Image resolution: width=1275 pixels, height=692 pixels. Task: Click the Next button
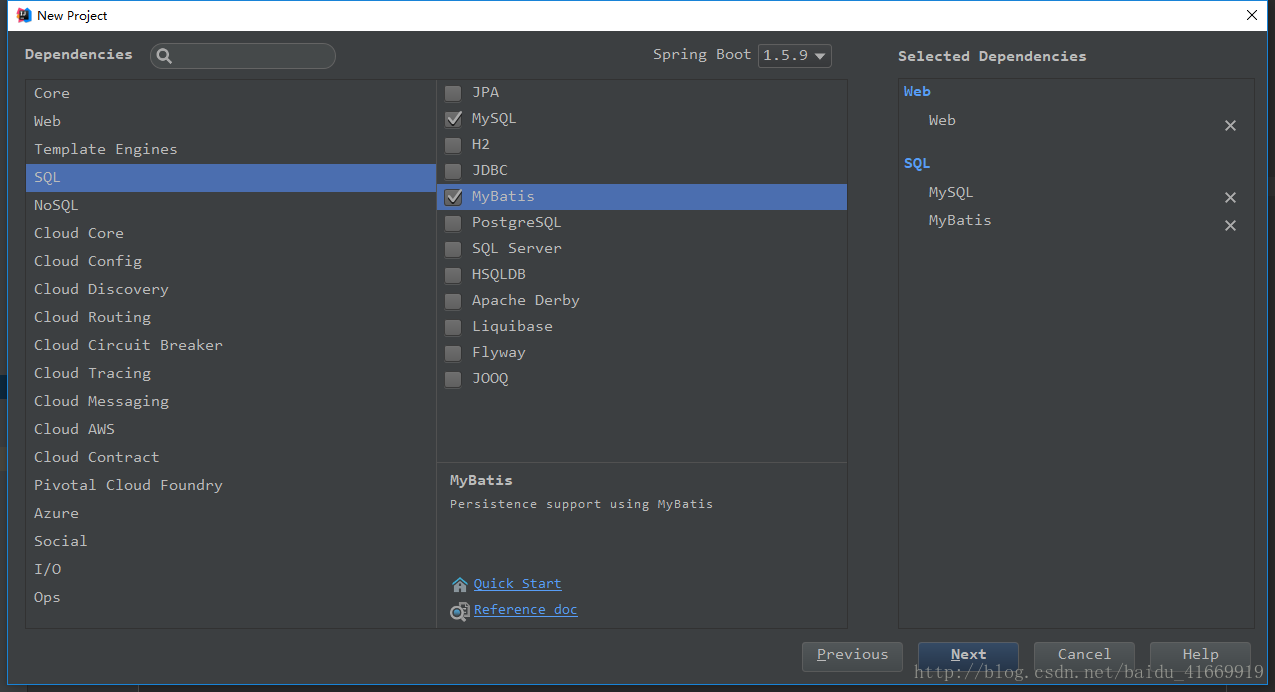coord(968,655)
